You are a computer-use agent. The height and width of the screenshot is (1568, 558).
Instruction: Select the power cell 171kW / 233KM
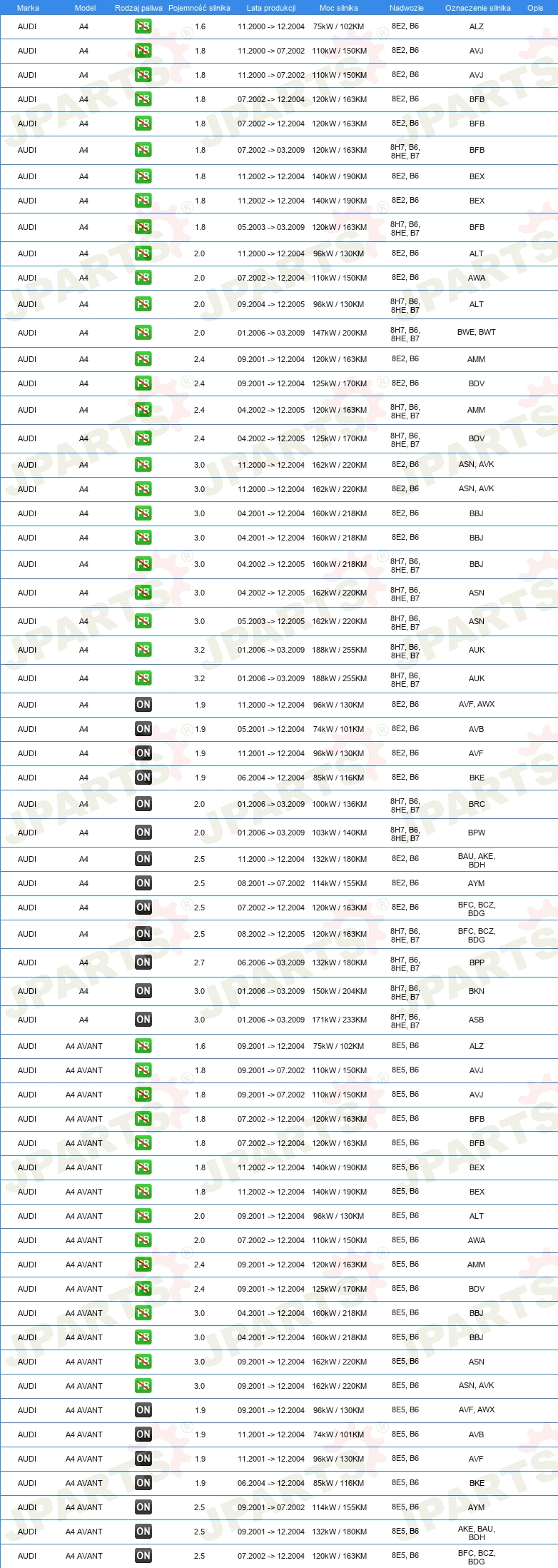340,1020
